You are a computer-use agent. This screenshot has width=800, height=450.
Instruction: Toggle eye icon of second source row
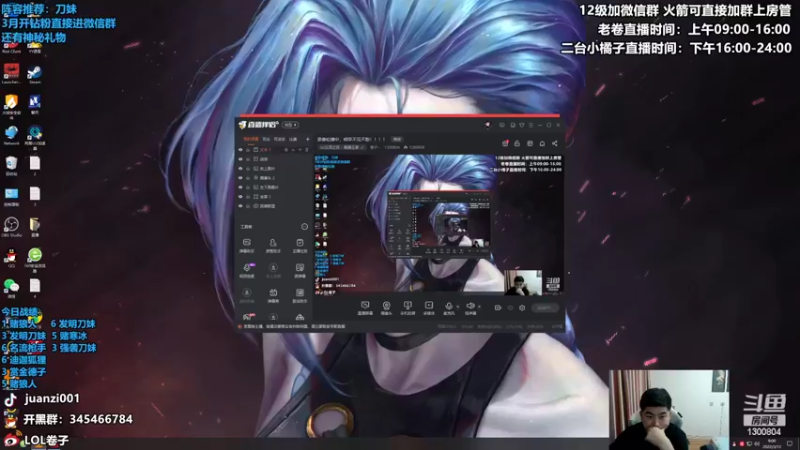point(240,159)
